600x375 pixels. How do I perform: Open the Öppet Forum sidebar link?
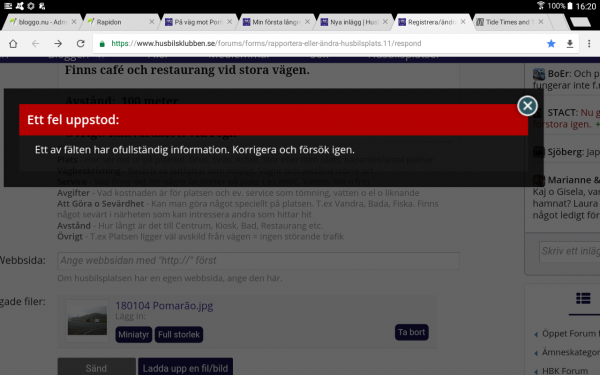click(571, 334)
